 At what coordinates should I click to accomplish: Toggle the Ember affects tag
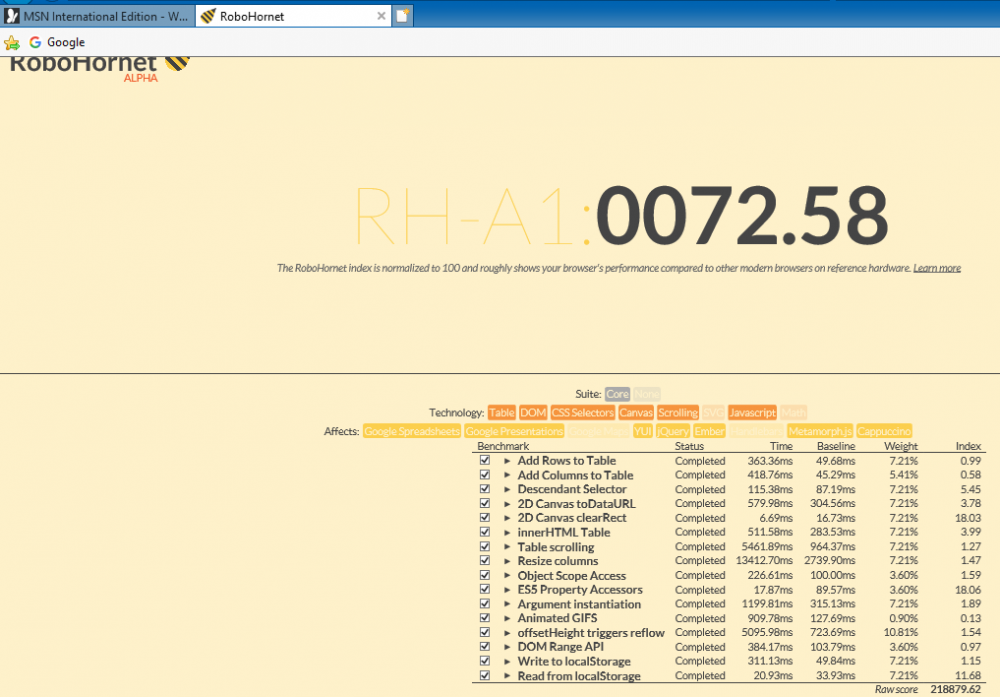point(709,431)
